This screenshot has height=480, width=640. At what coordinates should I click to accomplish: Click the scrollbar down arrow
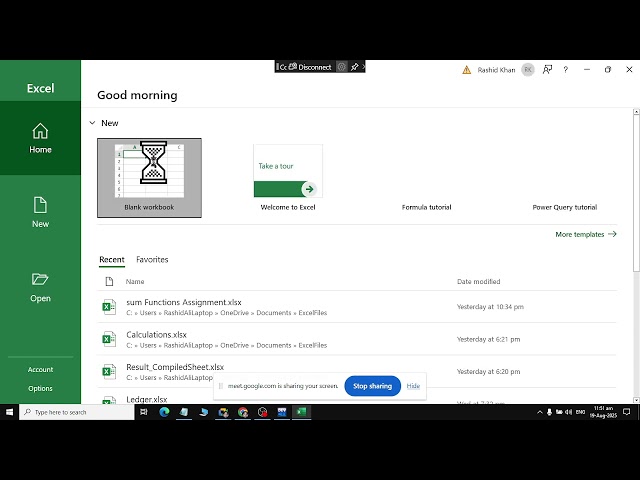tap(636, 400)
